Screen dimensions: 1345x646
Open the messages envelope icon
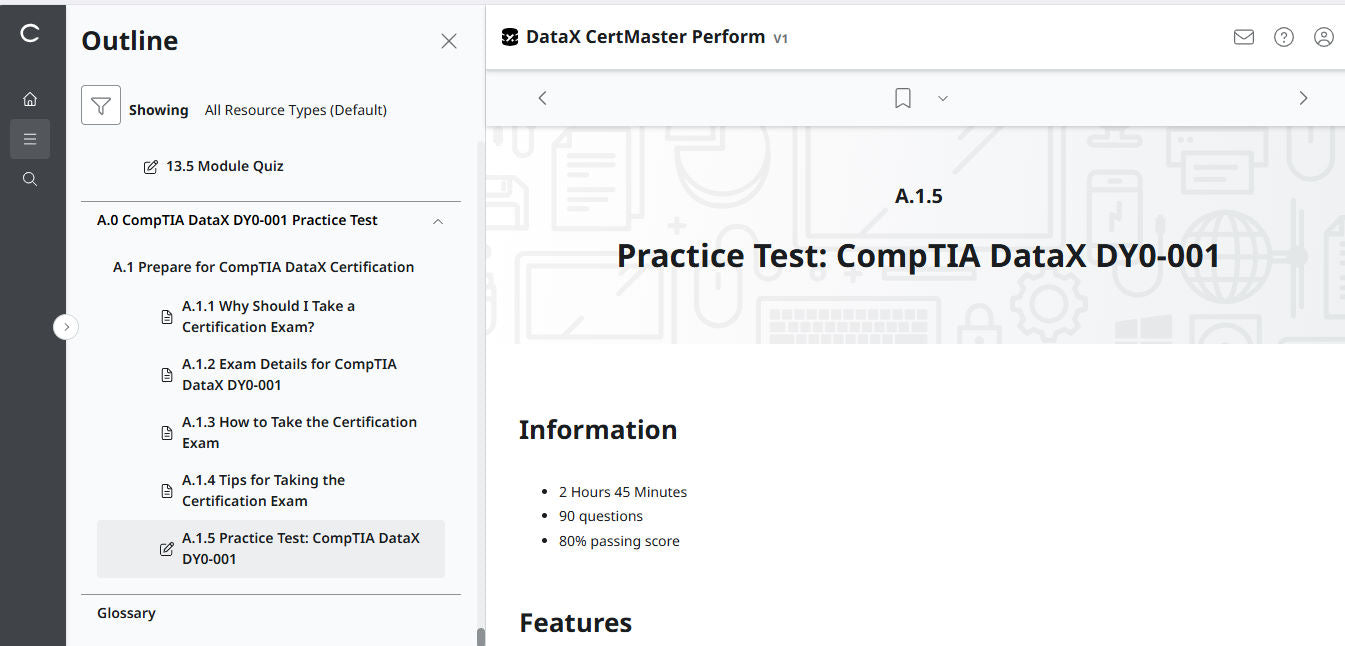point(1243,36)
